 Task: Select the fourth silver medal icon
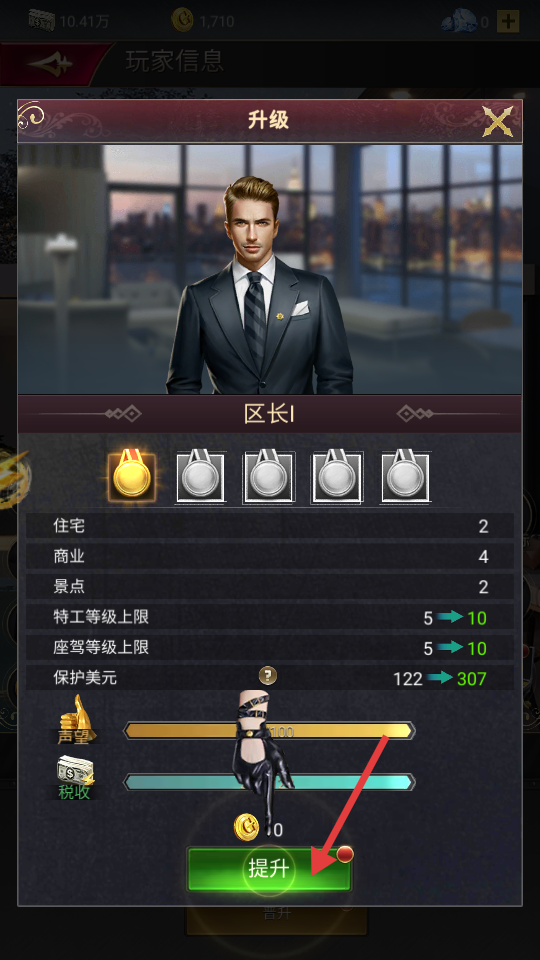coord(337,476)
